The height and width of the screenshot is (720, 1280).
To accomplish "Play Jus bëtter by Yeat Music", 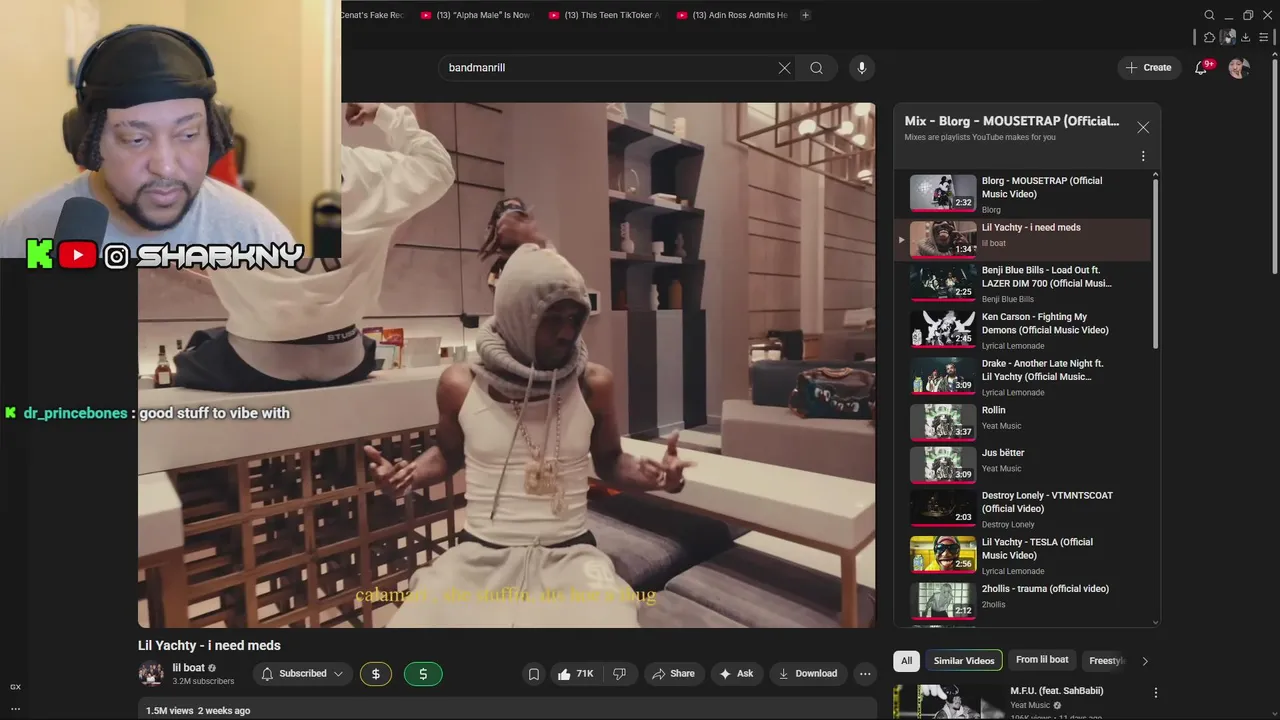I will tap(1023, 464).
